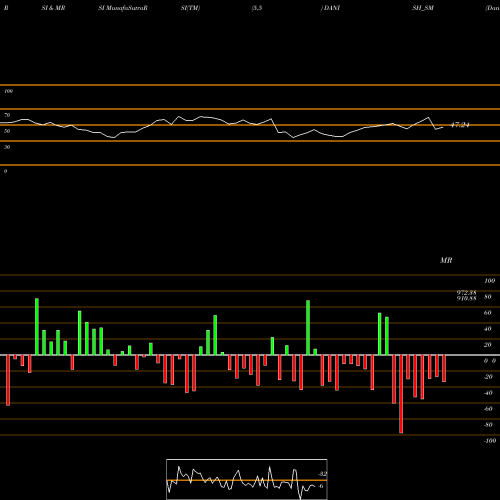Click the RSI line end point near 47.24

click(443, 127)
